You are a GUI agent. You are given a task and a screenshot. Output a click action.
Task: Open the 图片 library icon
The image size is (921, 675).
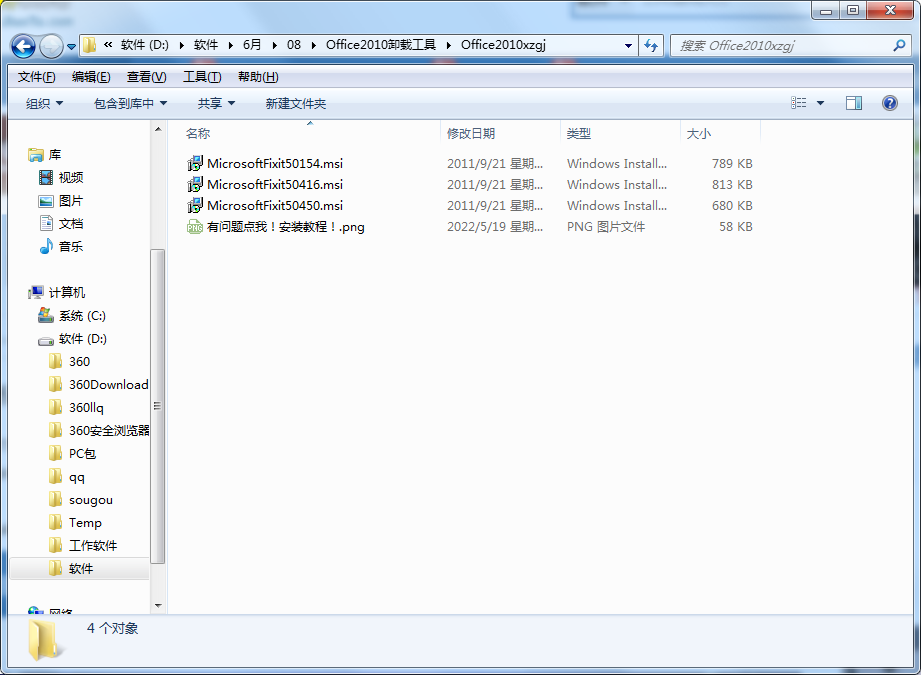pos(46,201)
